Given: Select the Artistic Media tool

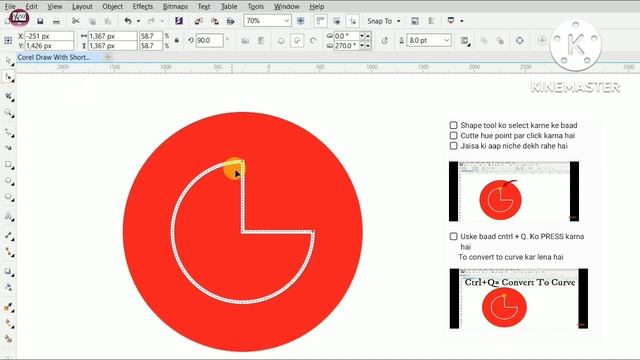Looking at the screenshot, I should coord(8,147).
